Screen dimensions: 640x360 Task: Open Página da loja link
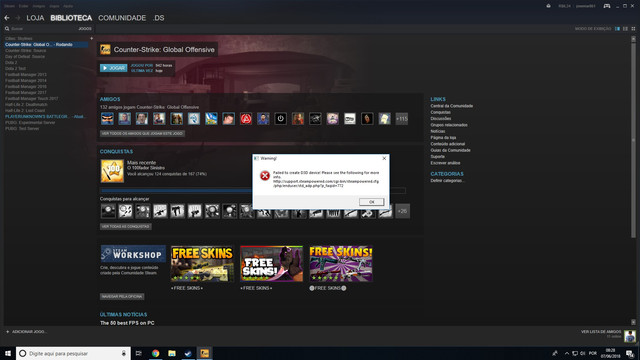443,138
